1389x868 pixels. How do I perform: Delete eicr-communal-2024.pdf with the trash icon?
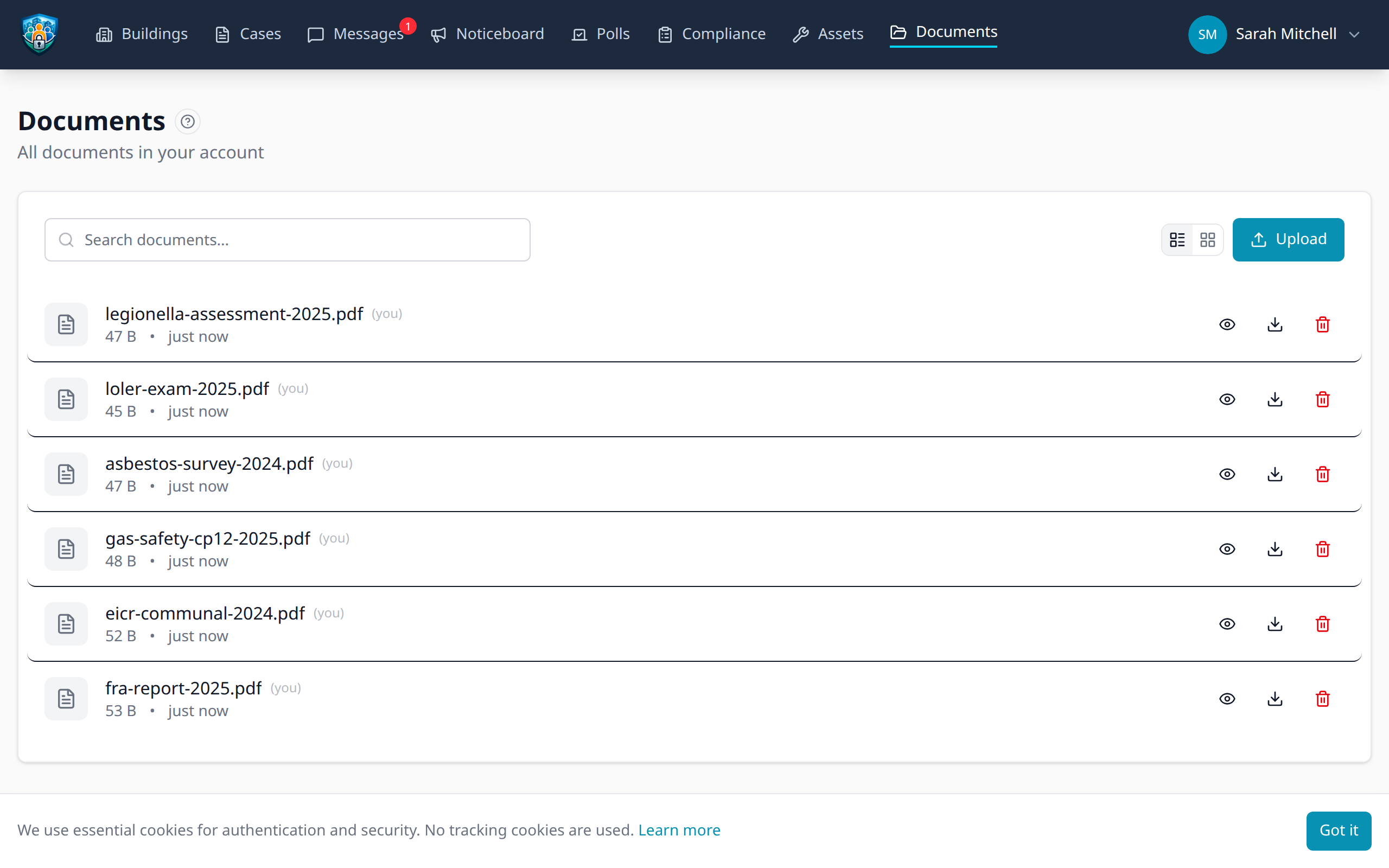click(x=1322, y=624)
